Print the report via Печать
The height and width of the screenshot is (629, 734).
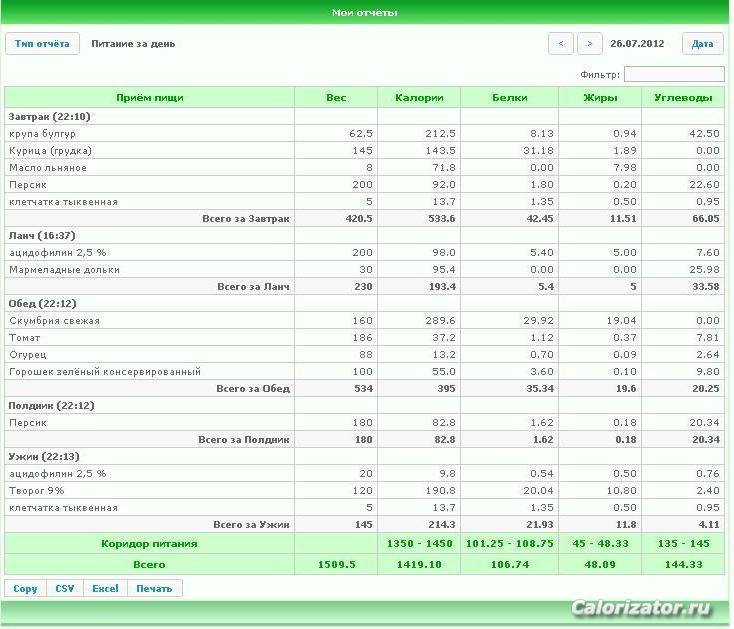pyautogui.click(x=154, y=588)
